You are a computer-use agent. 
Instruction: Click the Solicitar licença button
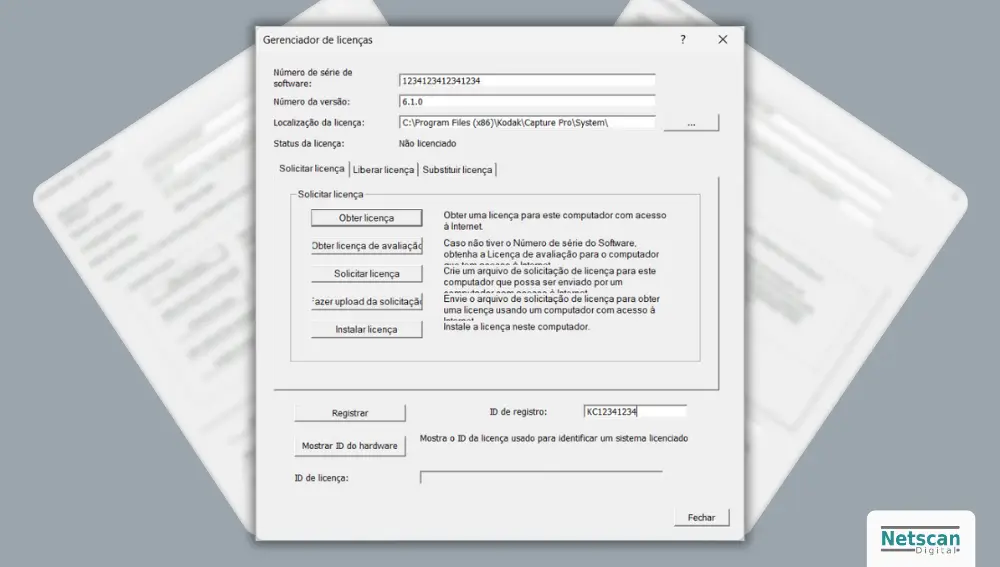(x=366, y=274)
